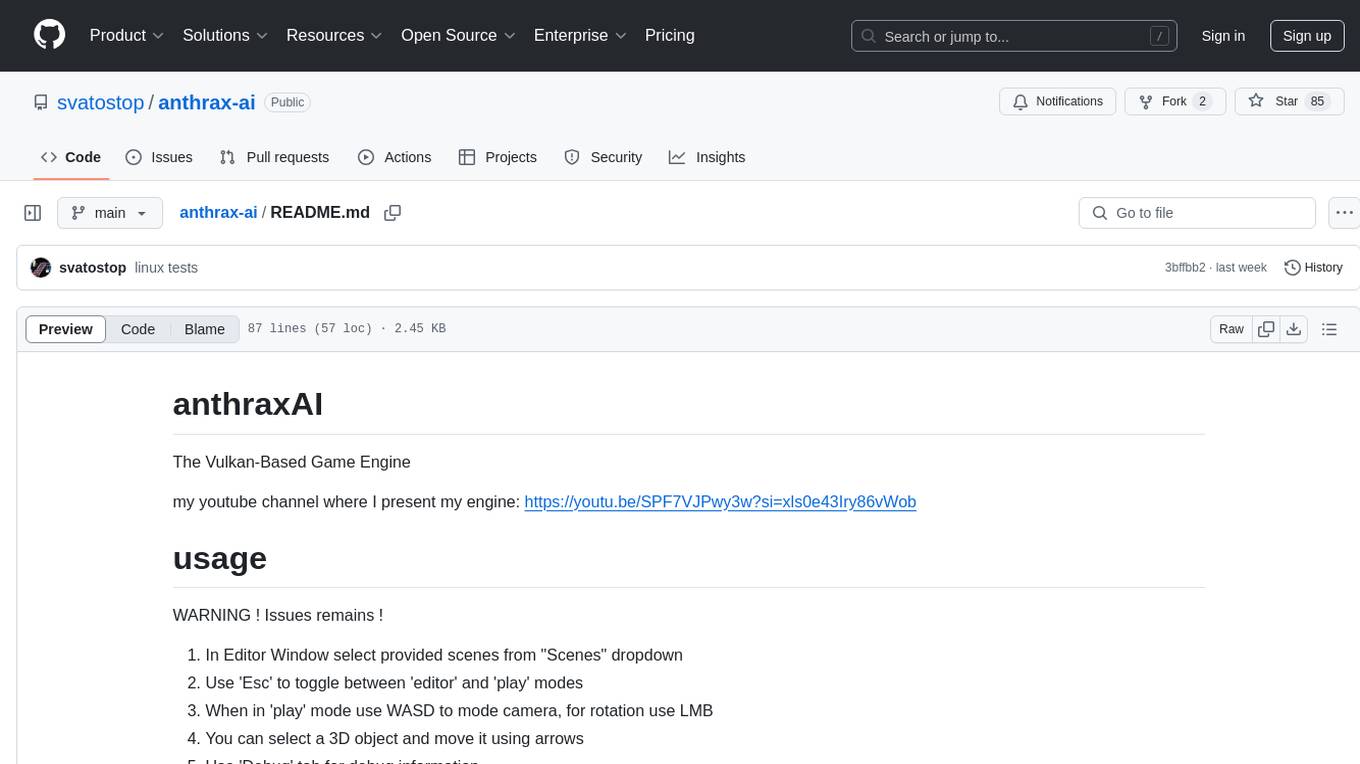The image size is (1360, 764).
Task: Fork the repository
Action: click(1175, 101)
